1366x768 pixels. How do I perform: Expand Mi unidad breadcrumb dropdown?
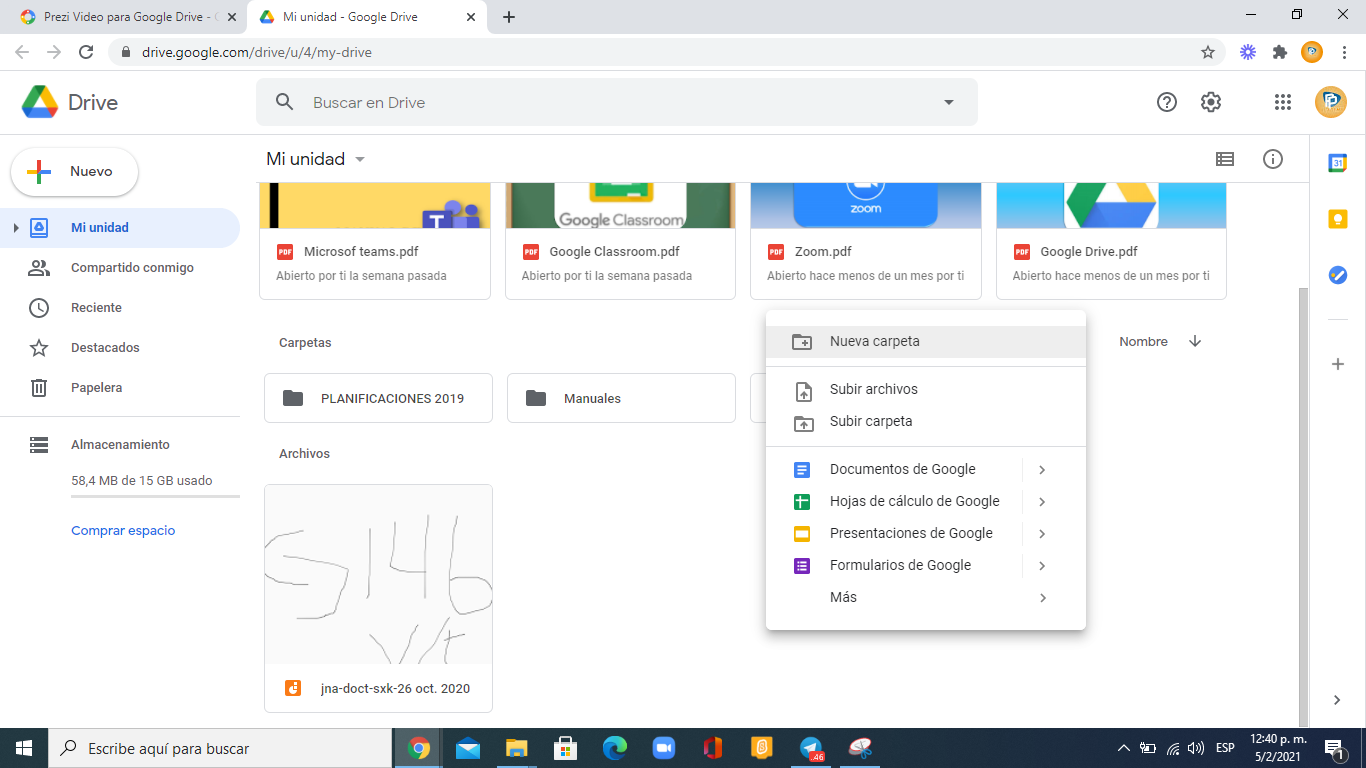coord(360,160)
